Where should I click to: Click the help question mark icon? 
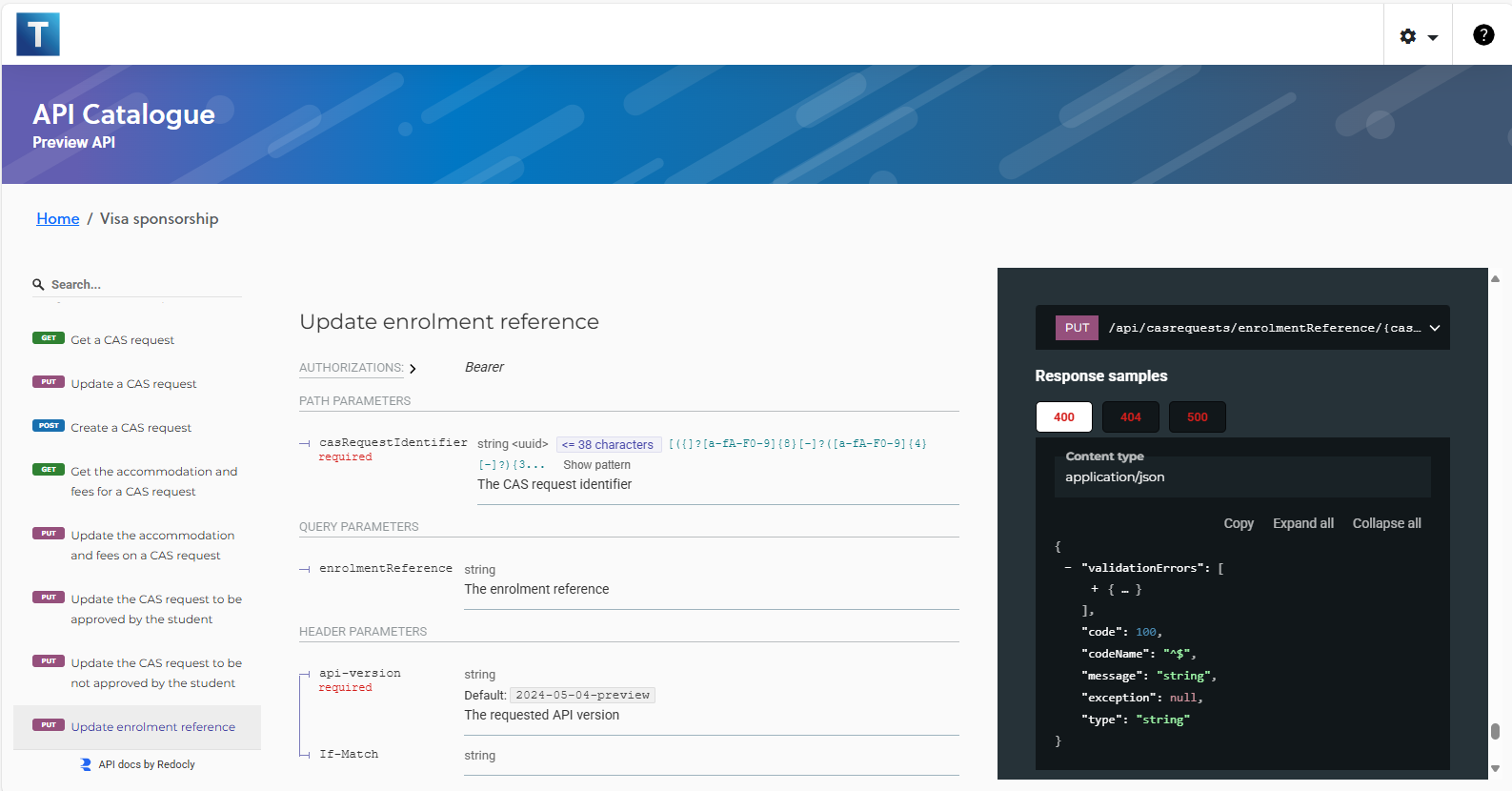1482,35
